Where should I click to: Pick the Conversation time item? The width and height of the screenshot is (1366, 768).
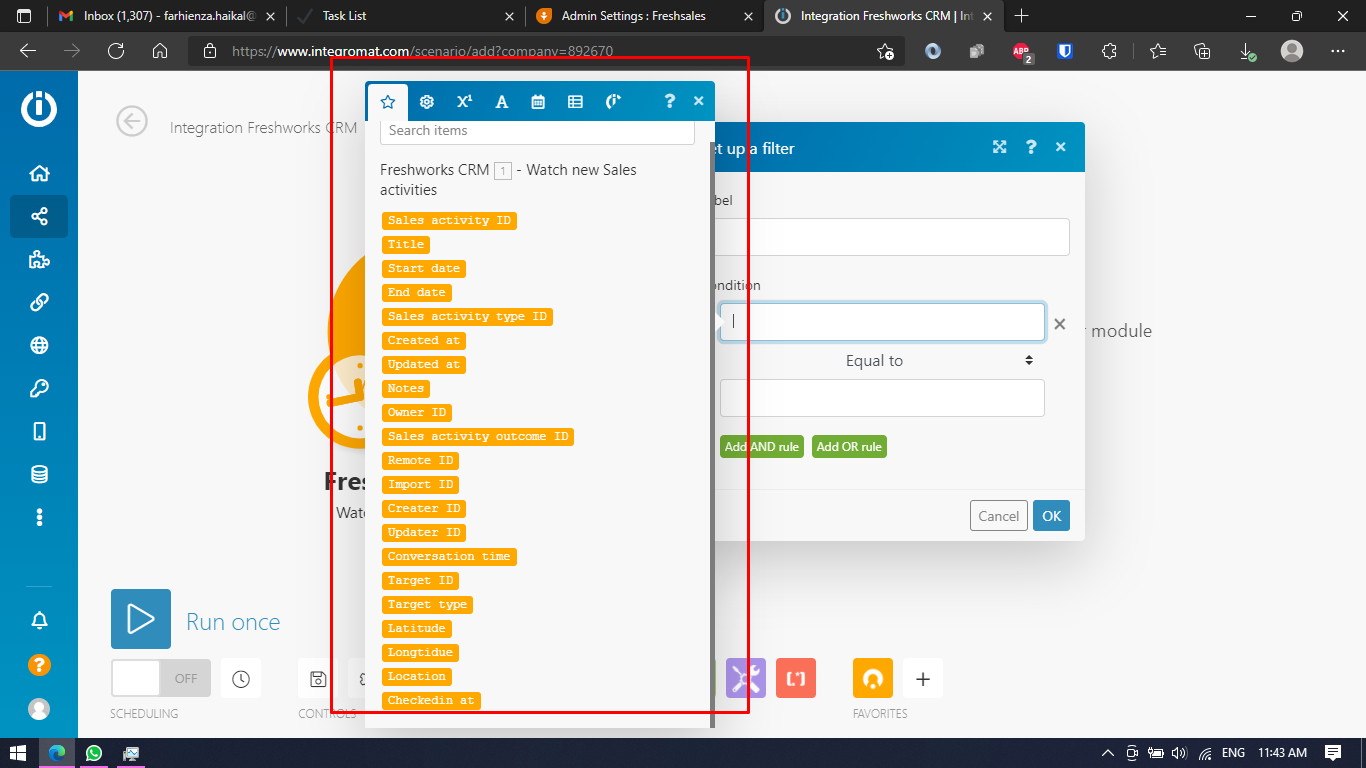449,556
